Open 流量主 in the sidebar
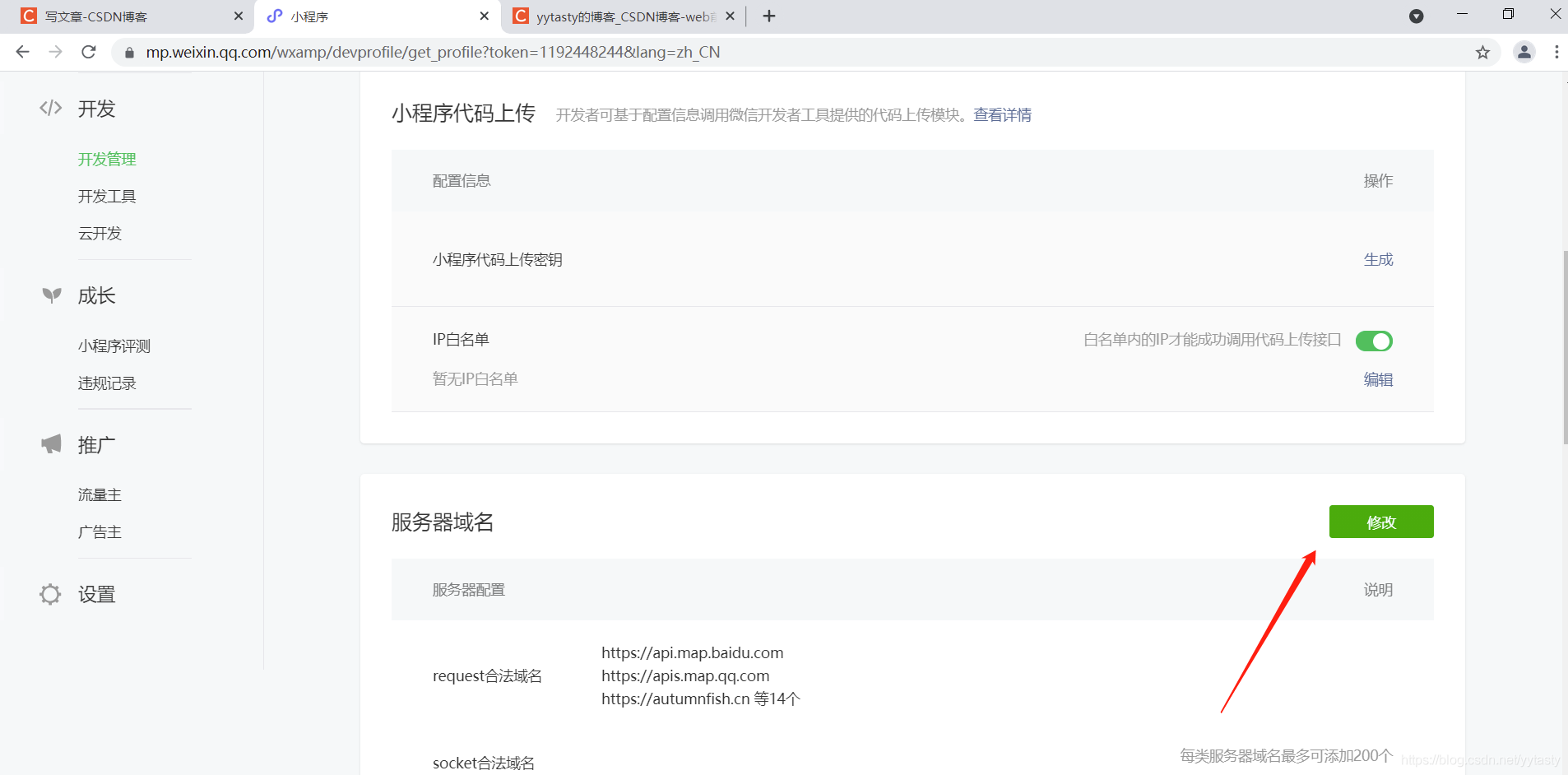Image resolution: width=1568 pixels, height=775 pixels. (x=100, y=494)
